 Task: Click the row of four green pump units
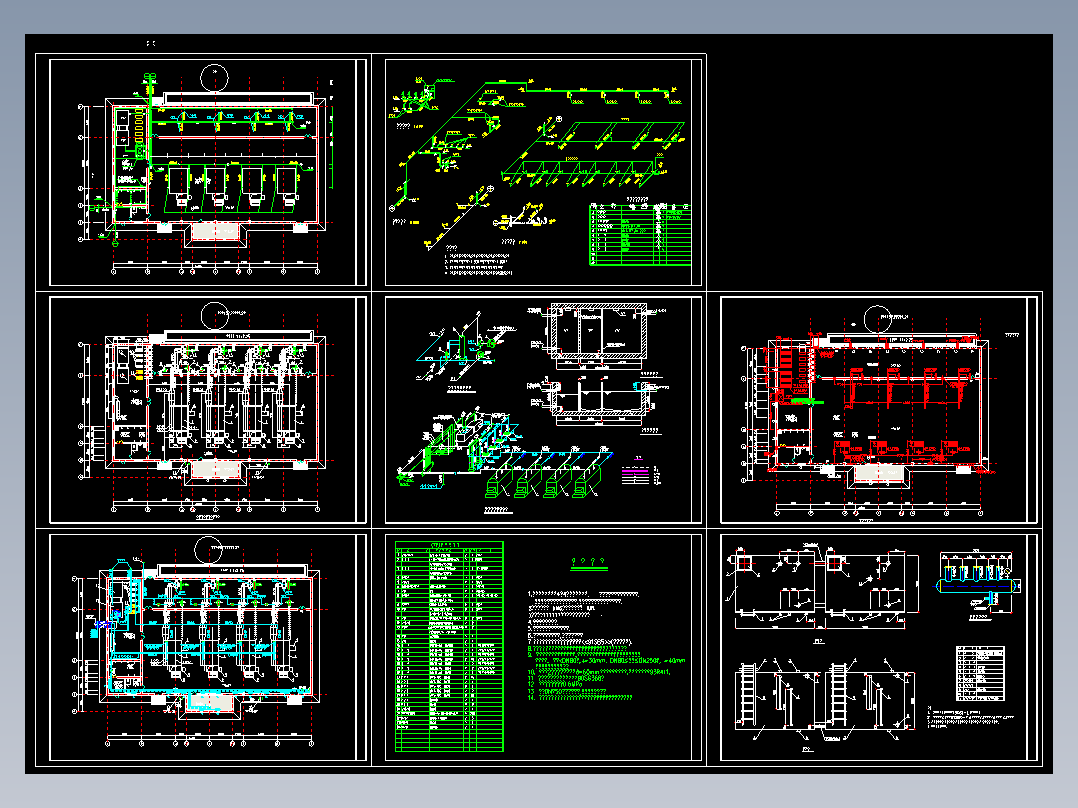pyautogui.click(x=544, y=480)
